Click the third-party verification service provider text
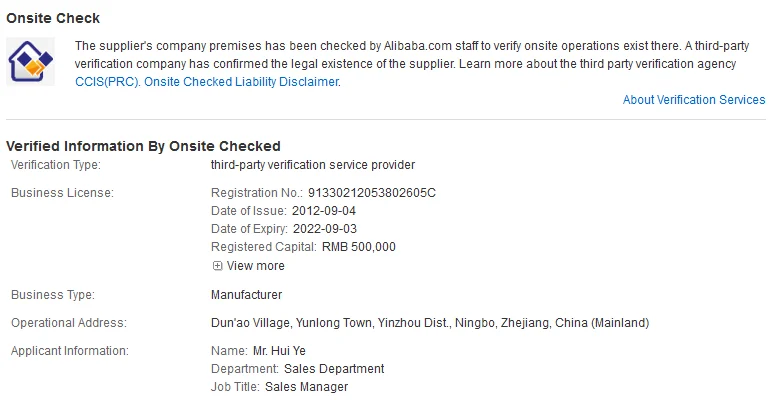769x400 pixels. pyautogui.click(x=312, y=164)
